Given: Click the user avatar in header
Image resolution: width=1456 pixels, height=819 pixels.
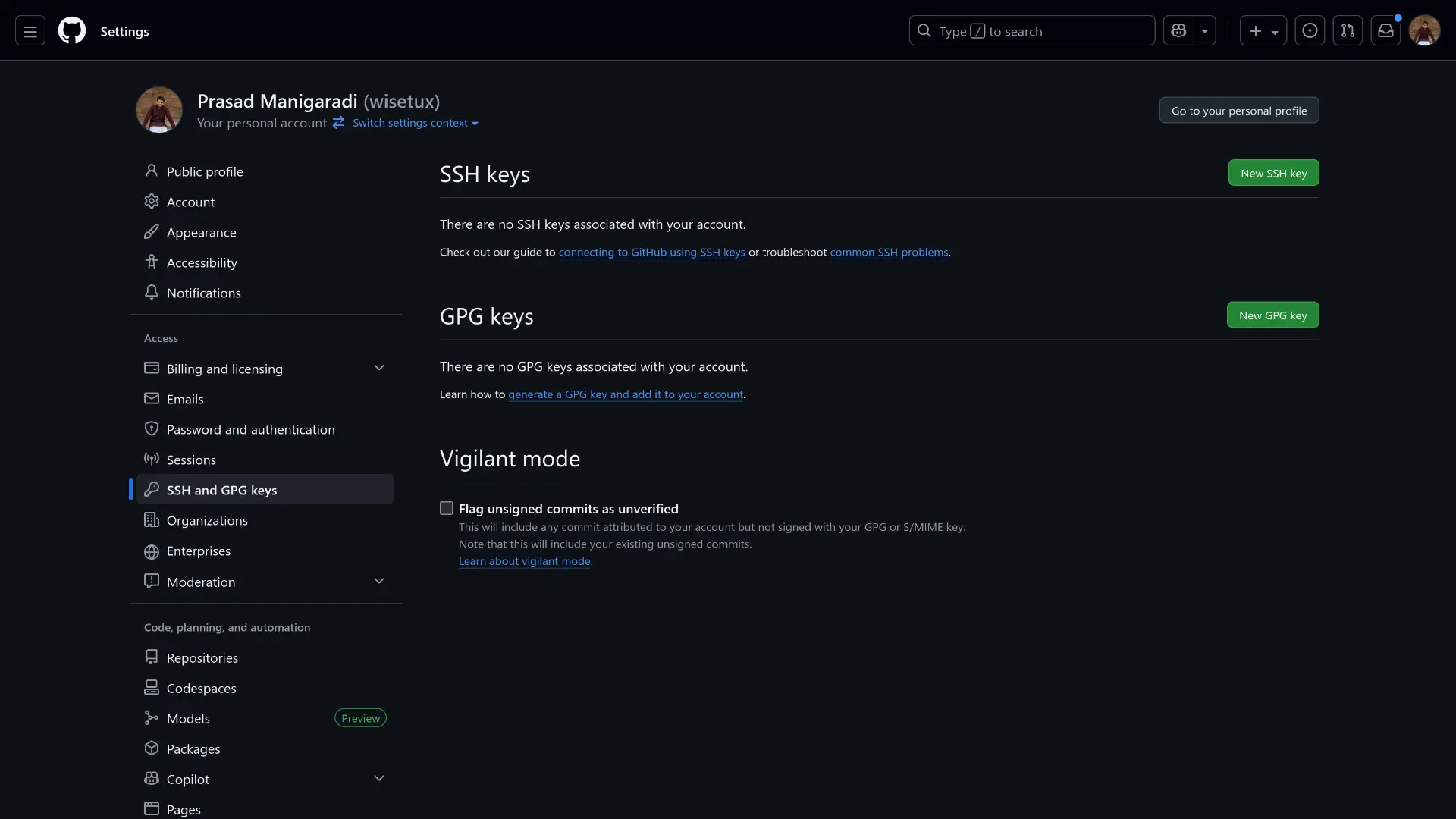Looking at the screenshot, I should tap(1424, 31).
